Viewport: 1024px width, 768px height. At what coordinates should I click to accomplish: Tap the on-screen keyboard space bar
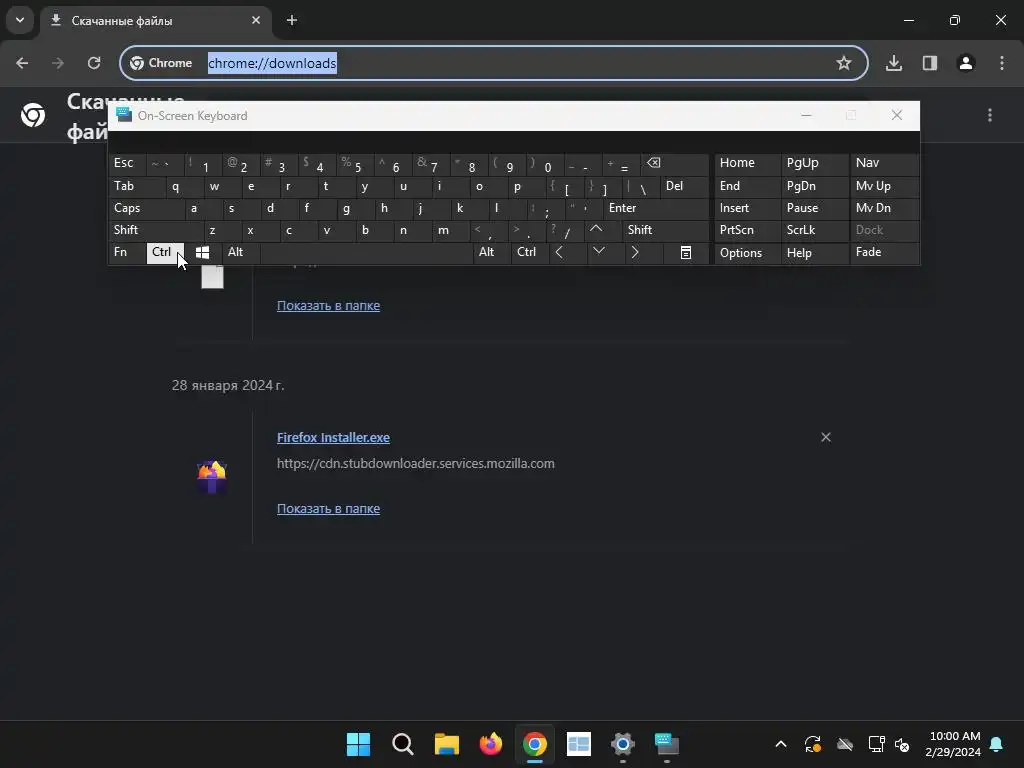(366, 253)
